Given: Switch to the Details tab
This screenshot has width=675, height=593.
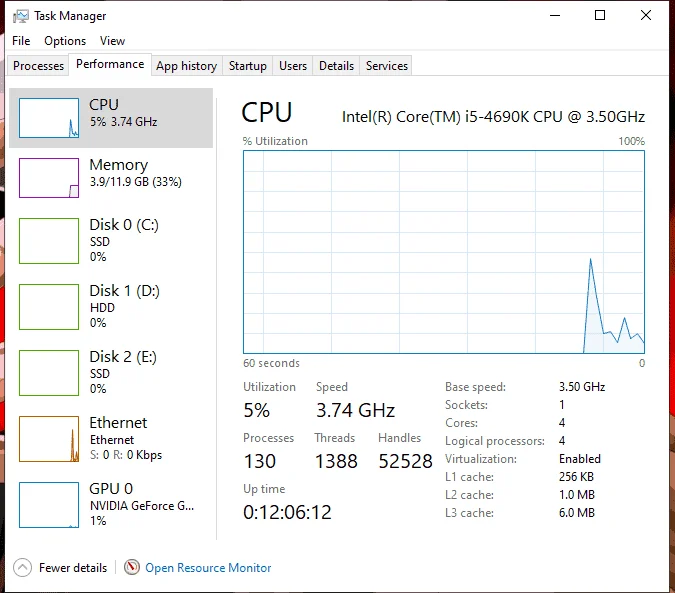Looking at the screenshot, I should [x=336, y=65].
